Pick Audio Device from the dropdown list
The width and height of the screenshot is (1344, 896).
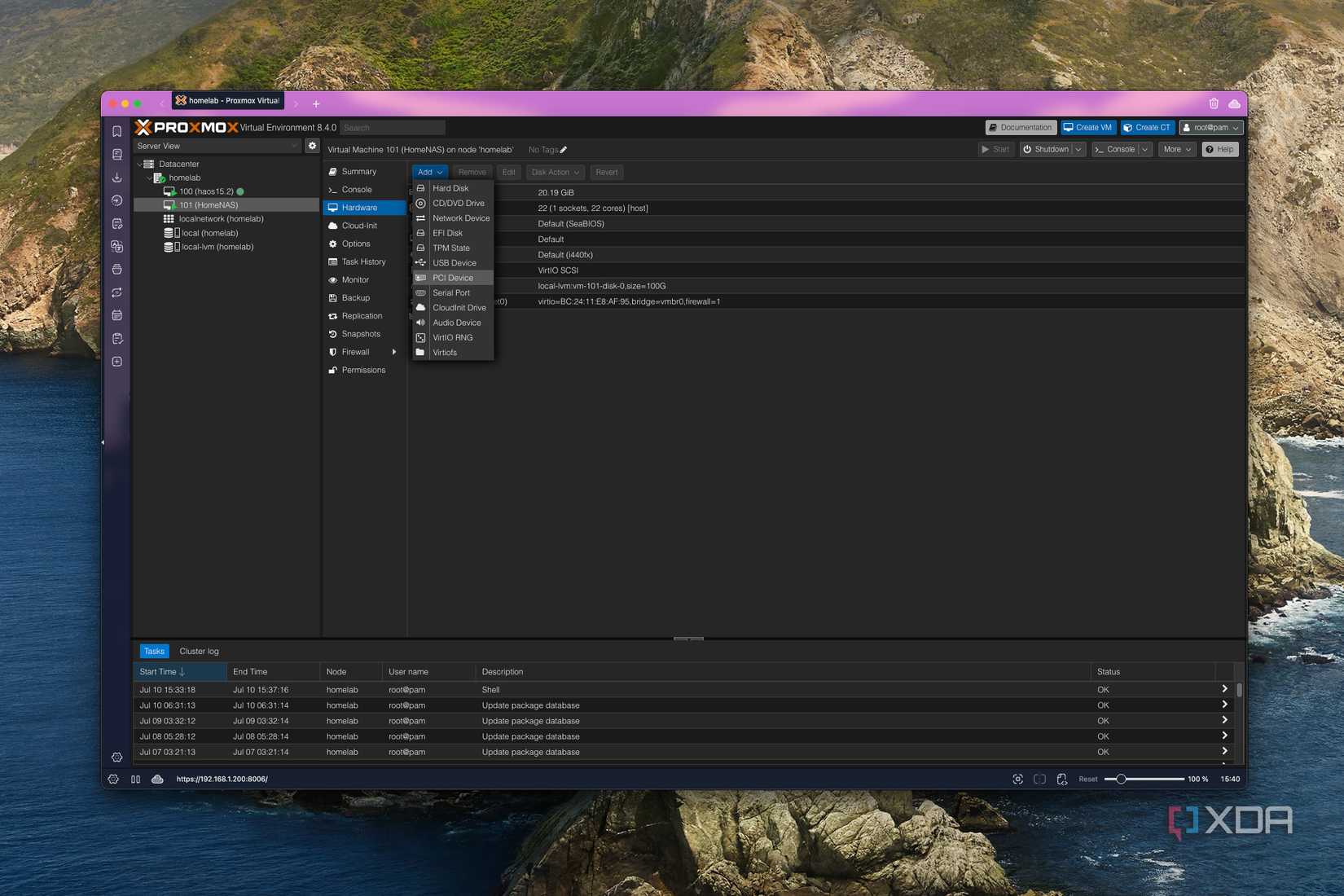point(453,323)
